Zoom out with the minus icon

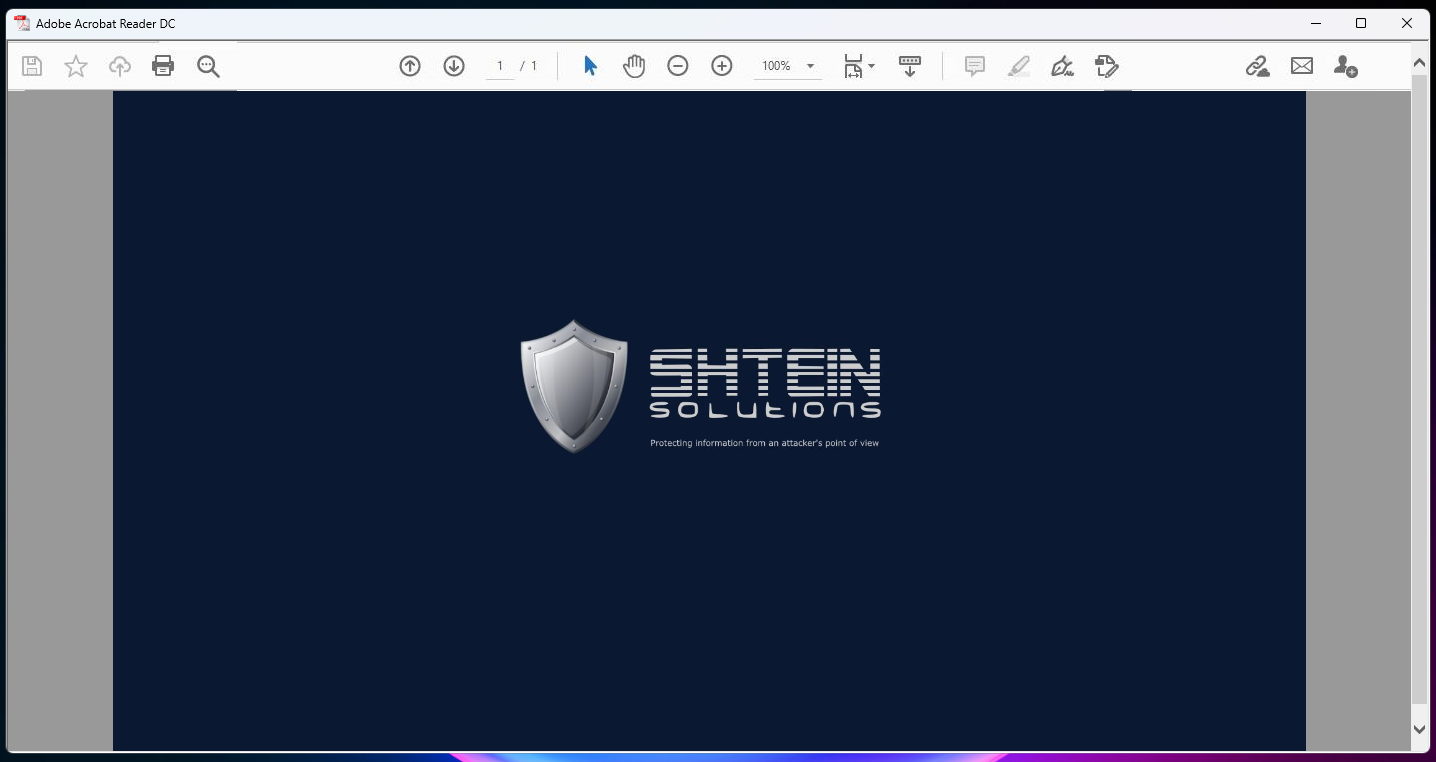click(678, 66)
